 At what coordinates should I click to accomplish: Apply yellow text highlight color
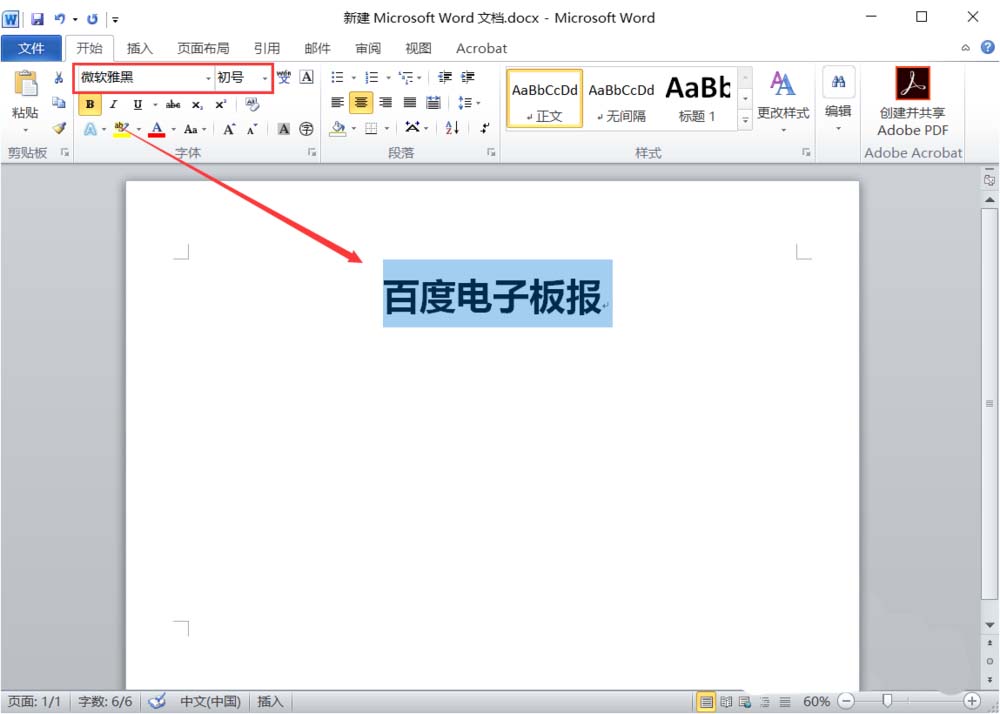click(x=122, y=129)
